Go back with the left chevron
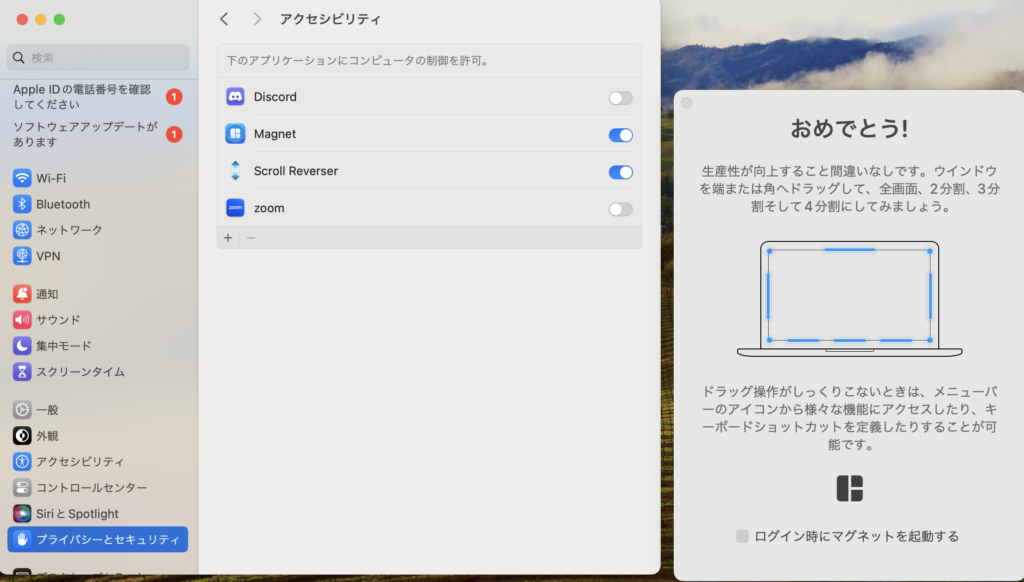The image size is (1024, 582). pos(224,19)
